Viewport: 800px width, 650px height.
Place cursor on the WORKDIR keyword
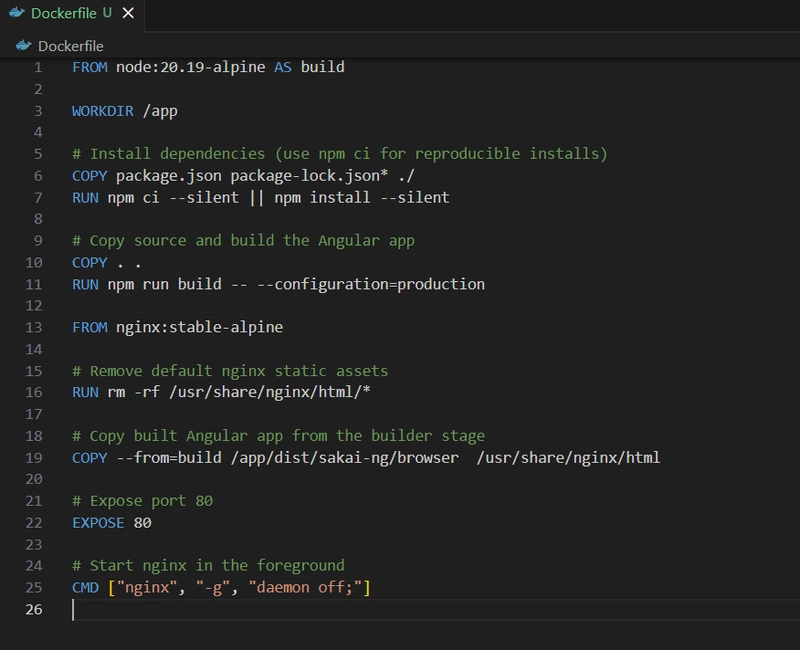click(x=104, y=111)
